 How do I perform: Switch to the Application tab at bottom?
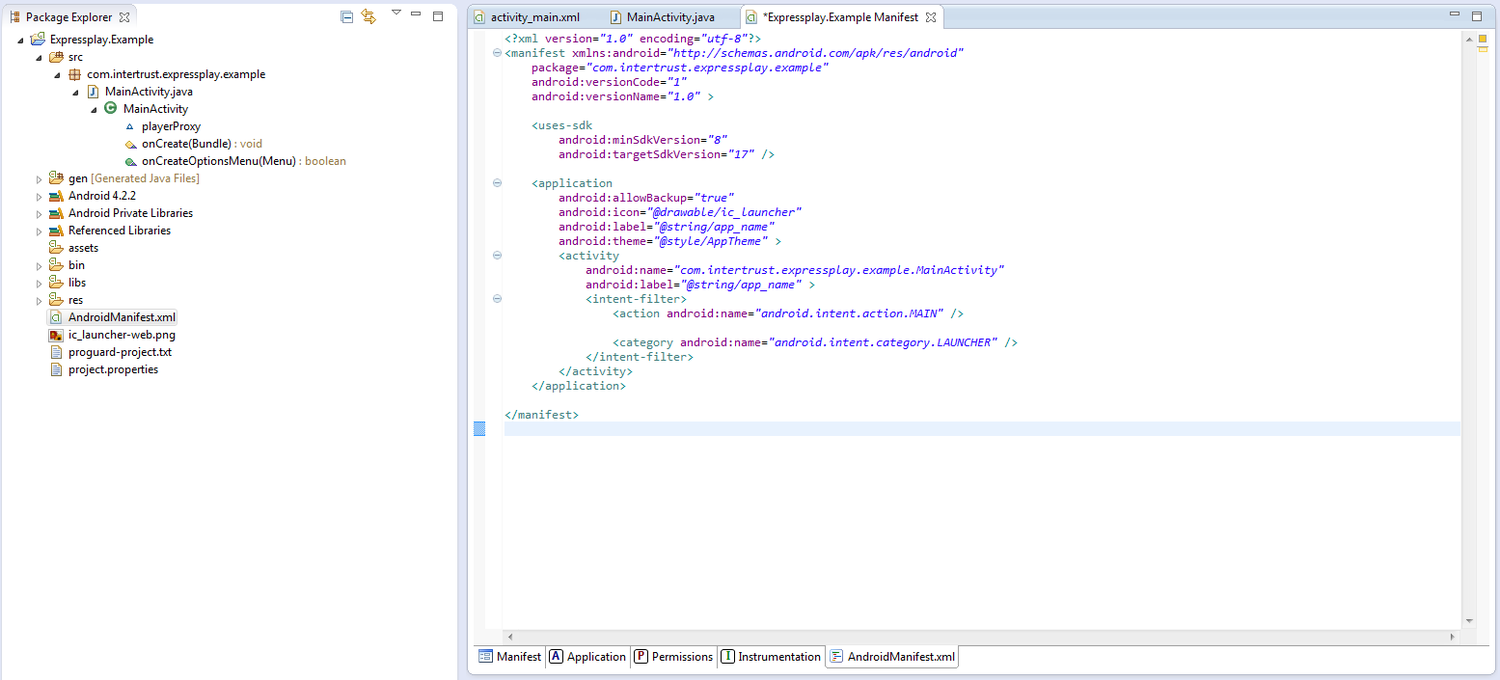[587, 657]
